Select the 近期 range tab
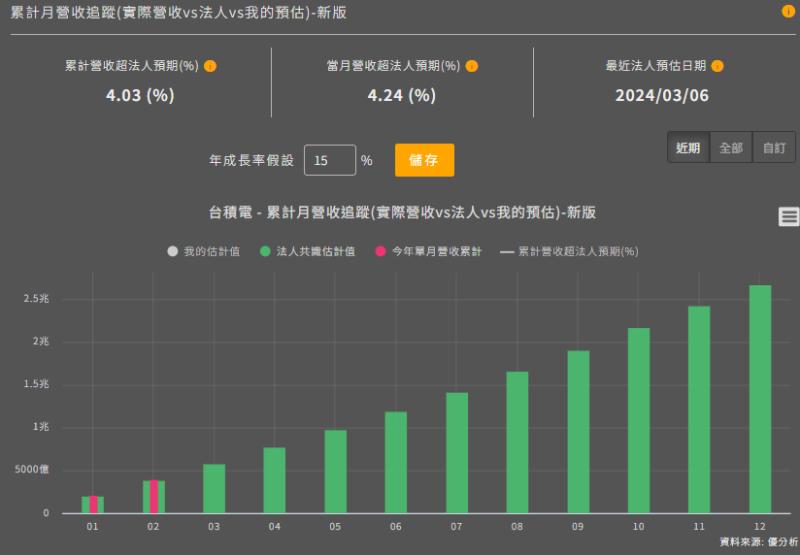 pos(688,147)
